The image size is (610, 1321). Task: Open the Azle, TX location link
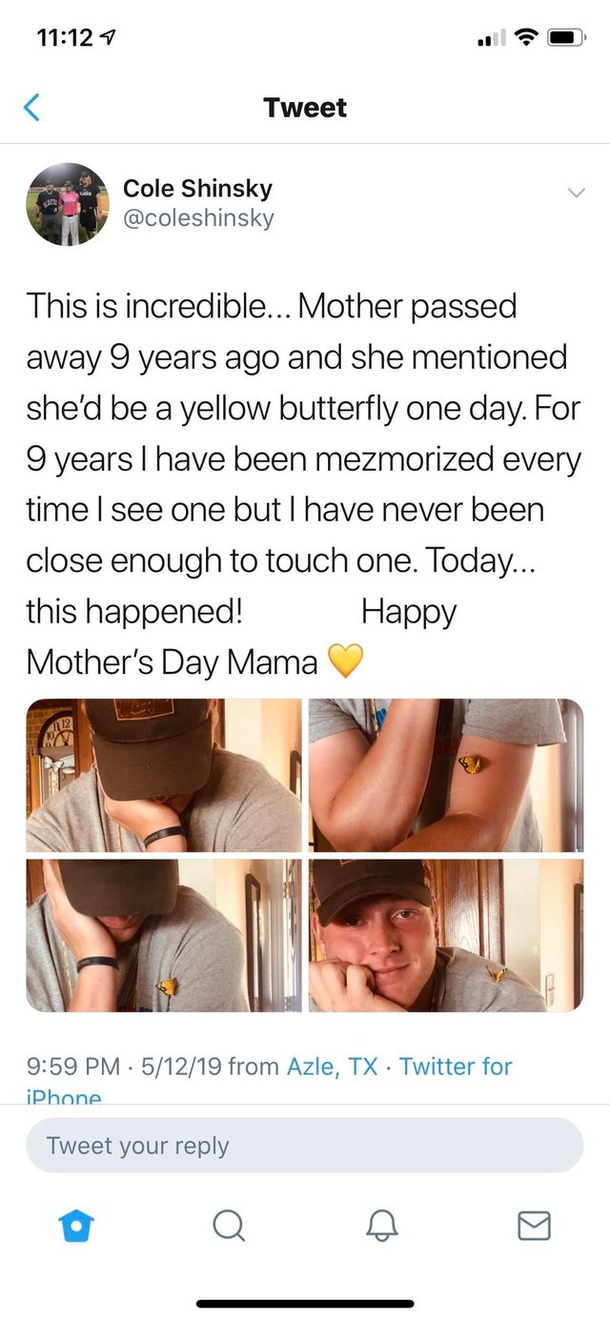tap(332, 1066)
